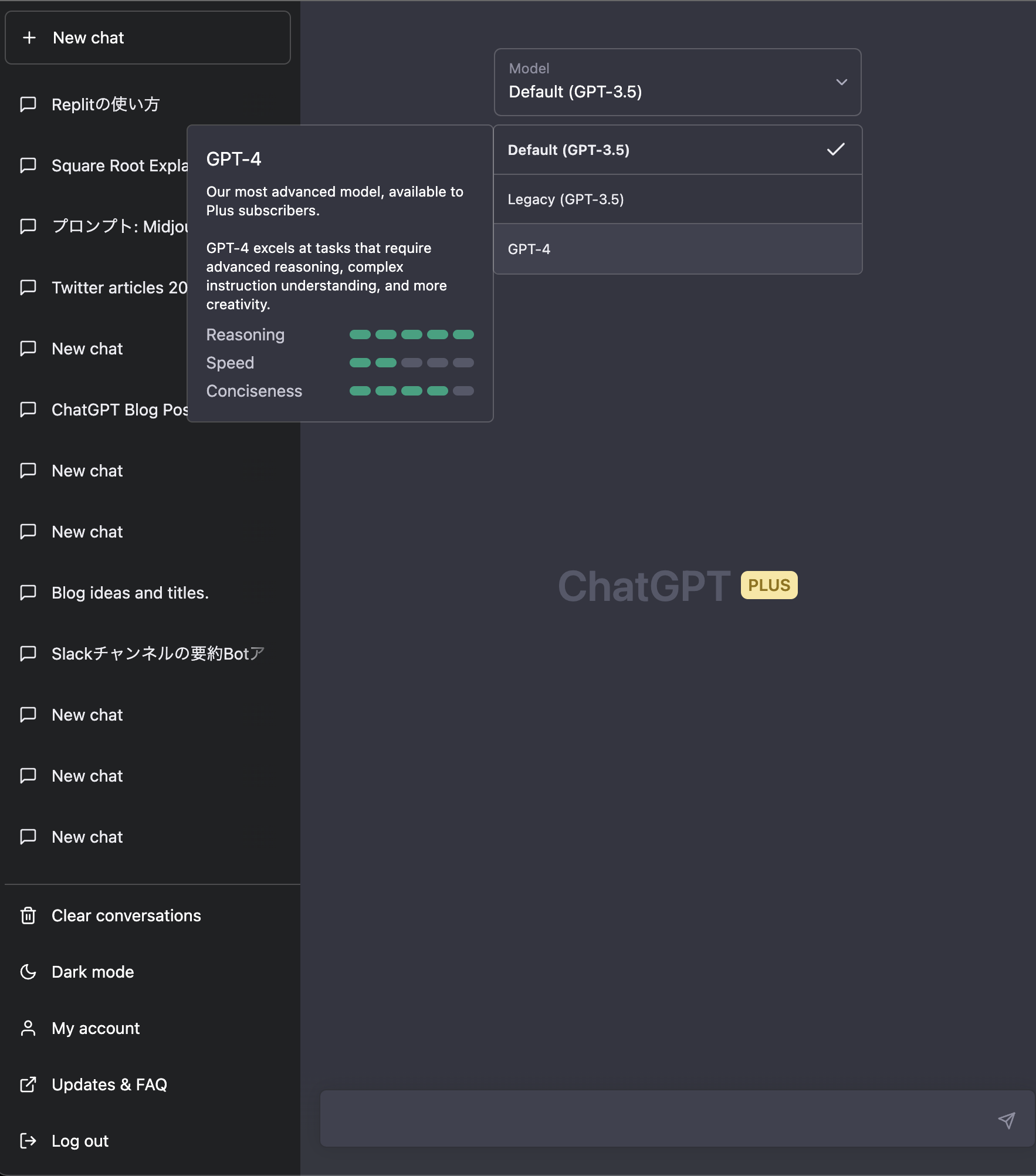Click the Reasoning rating bar in GPT-4 tooltip
The width and height of the screenshot is (1036, 1176).
[x=412, y=334]
